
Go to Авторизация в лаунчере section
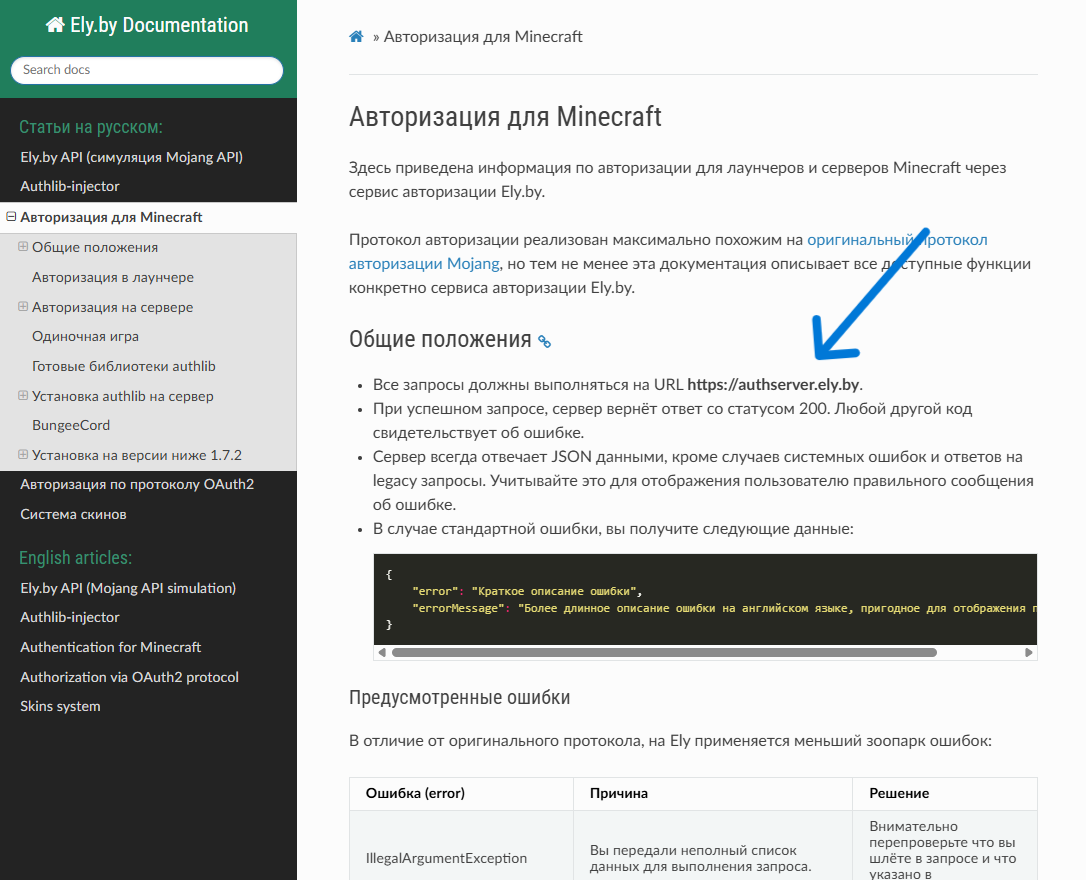pos(113,277)
